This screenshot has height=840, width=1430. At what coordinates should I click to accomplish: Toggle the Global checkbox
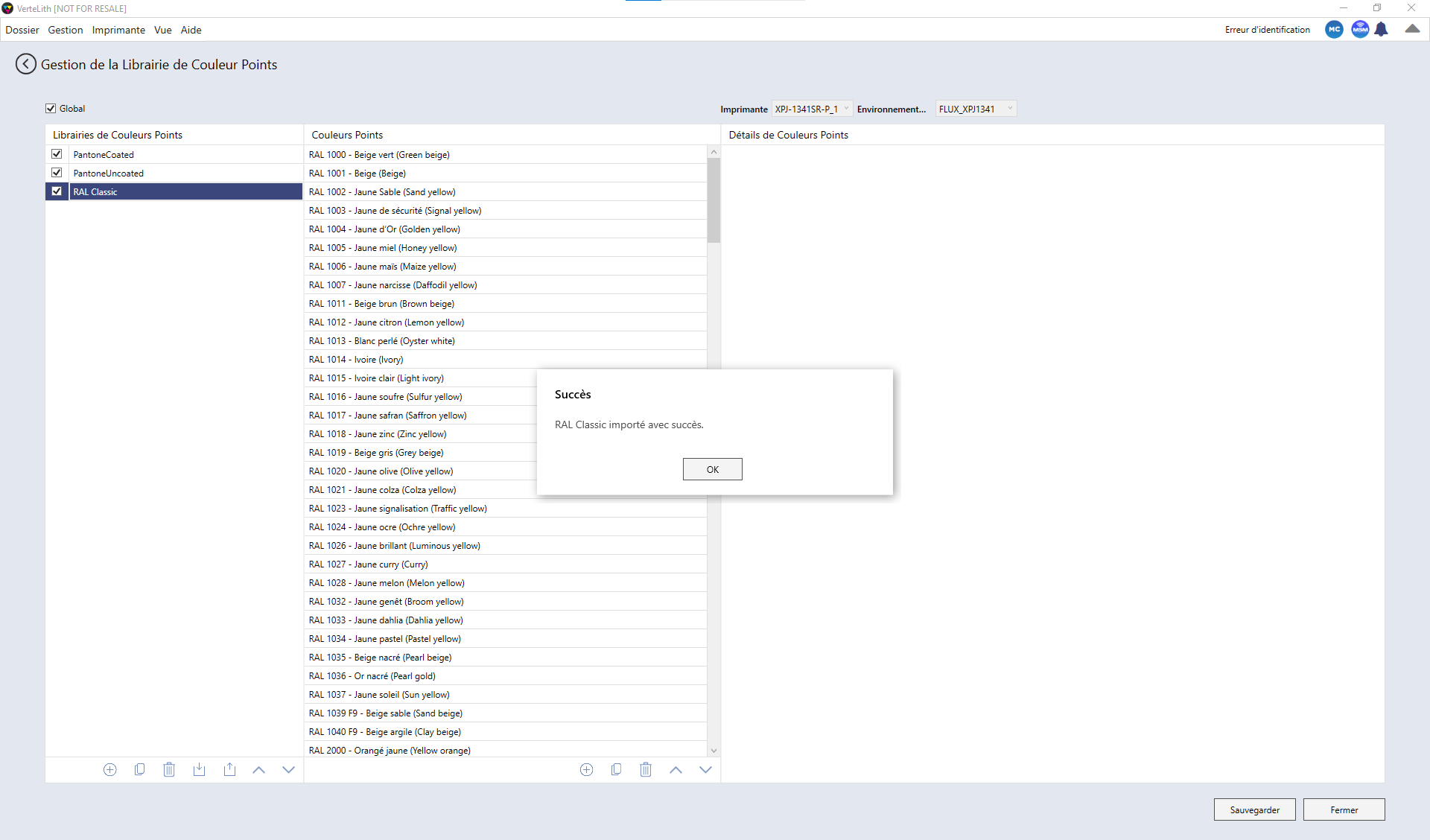[x=51, y=109]
